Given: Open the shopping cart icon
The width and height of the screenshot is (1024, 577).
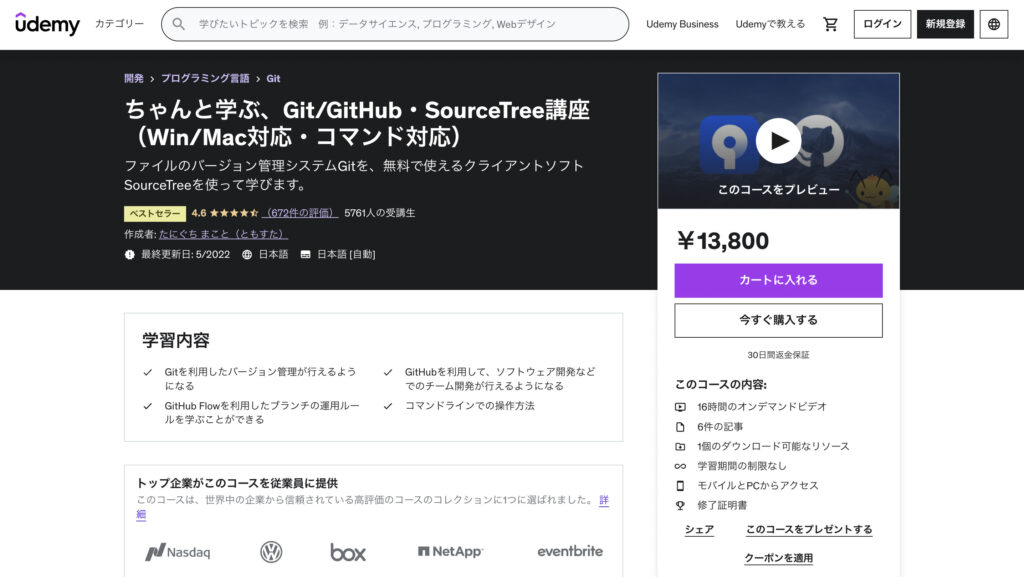Looking at the screenshot, I should (830, 24).
